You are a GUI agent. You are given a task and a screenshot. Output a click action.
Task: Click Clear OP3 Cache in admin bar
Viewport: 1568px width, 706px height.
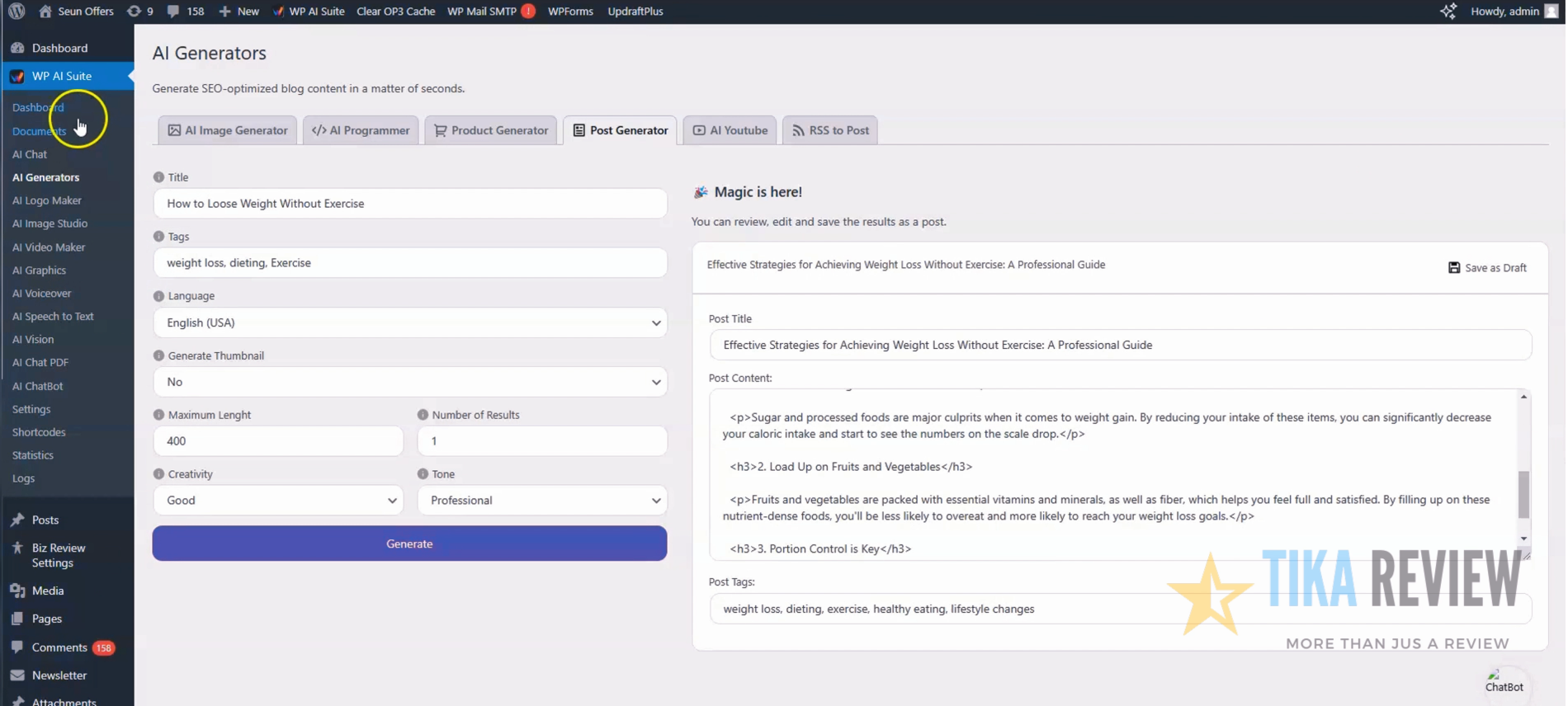coord(395,12)
